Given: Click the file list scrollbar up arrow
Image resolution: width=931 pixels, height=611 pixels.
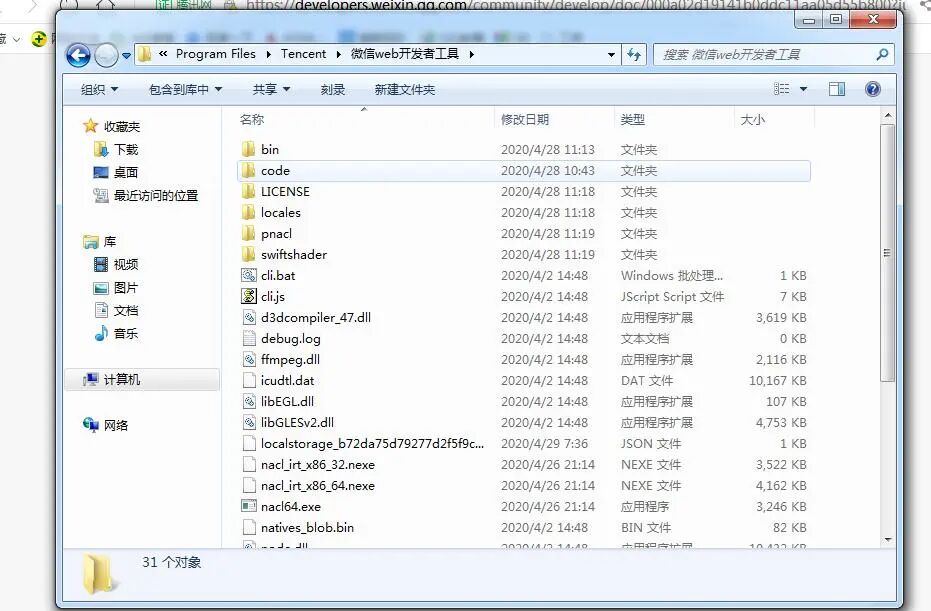Looking at the screenshot, I should click(888, 116).
